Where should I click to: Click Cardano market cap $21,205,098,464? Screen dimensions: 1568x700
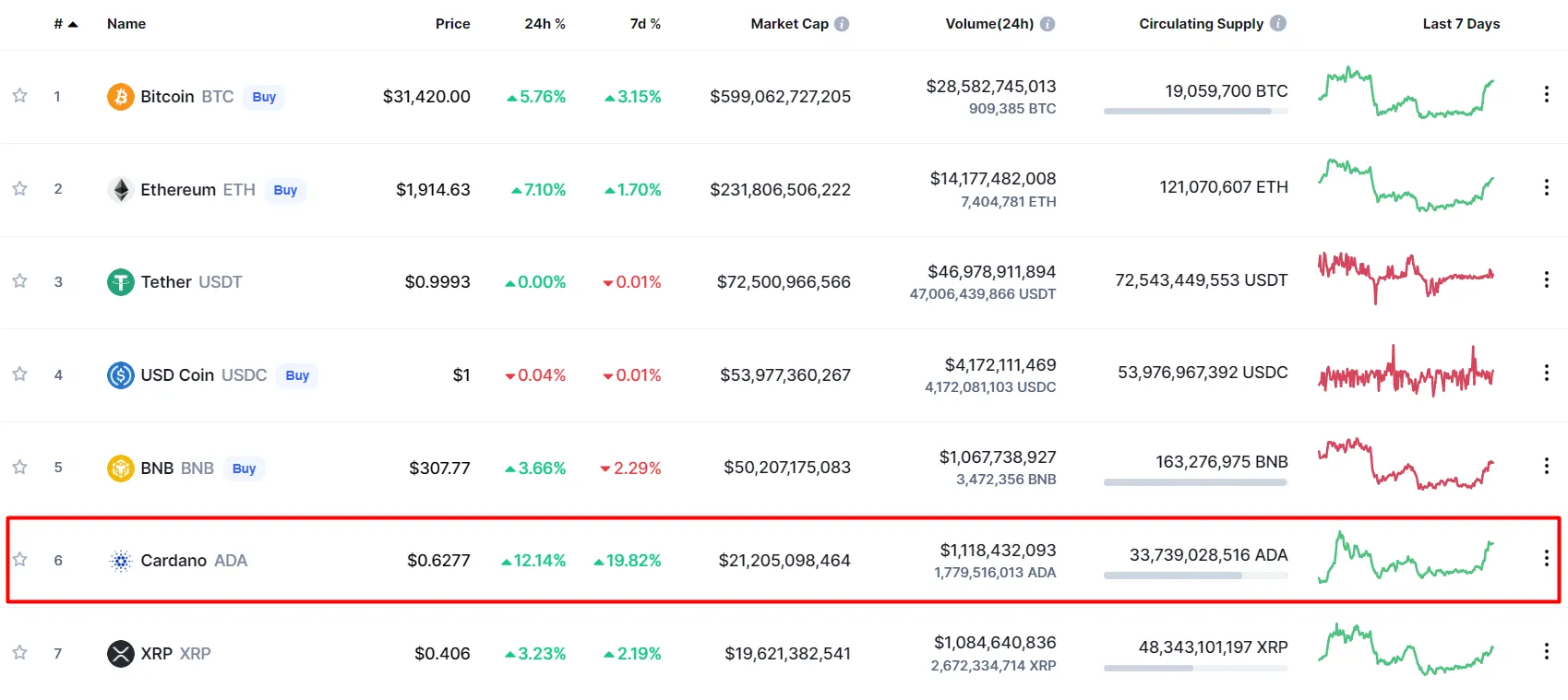click(x=784, y=561)
